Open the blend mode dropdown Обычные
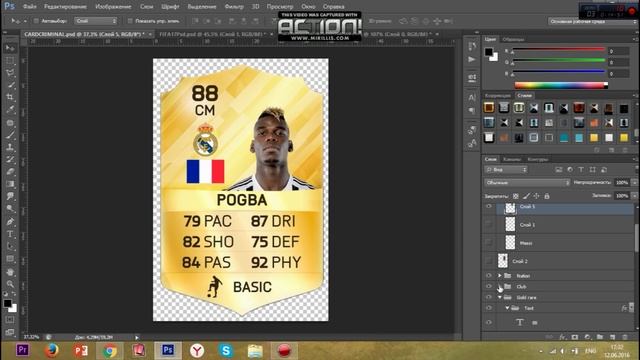The width and height of the screenshot is (640, 360). (x=527, y=183)
